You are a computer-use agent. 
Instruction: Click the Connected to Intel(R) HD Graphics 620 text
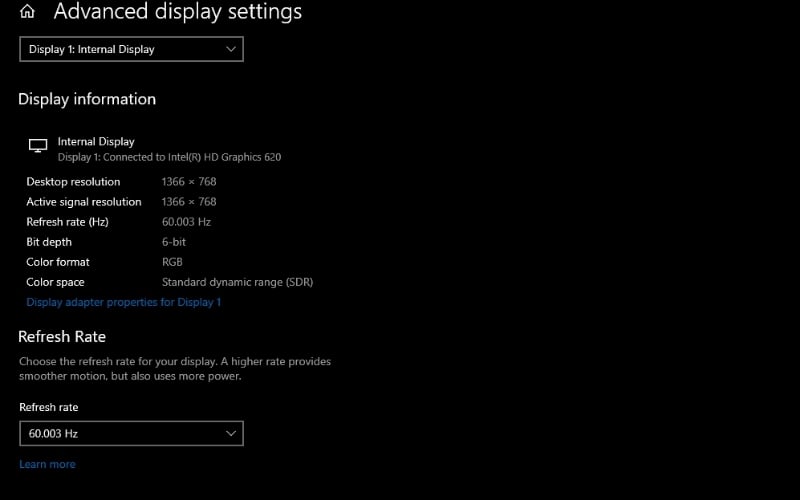pyautogui.click(x=169, y=157)
